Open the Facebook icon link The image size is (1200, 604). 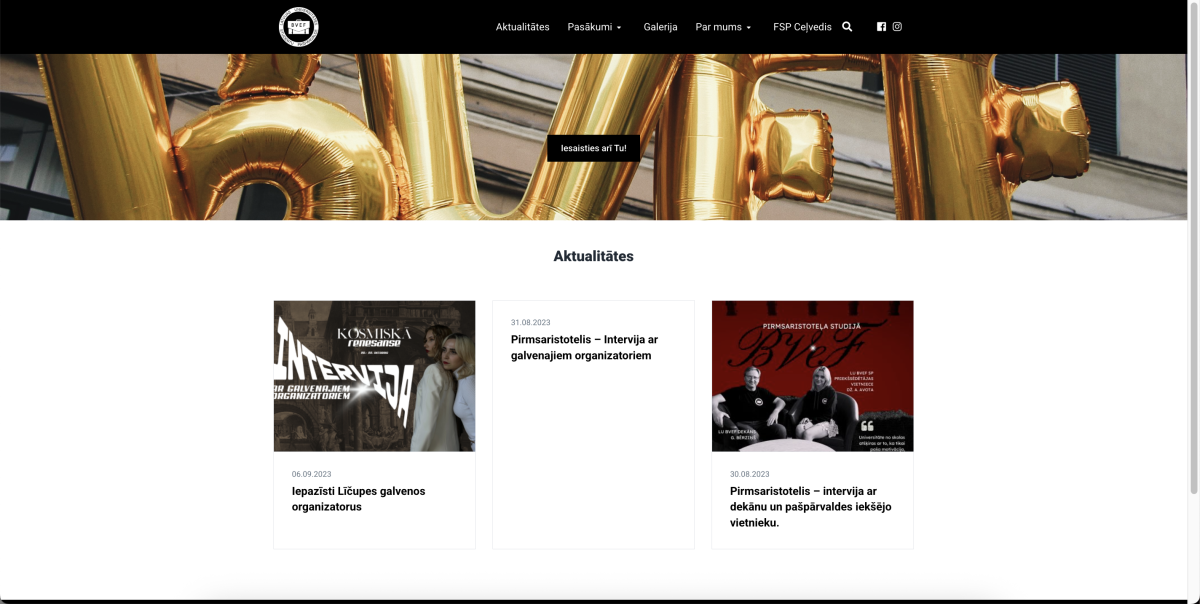click(x=881, y=27)
